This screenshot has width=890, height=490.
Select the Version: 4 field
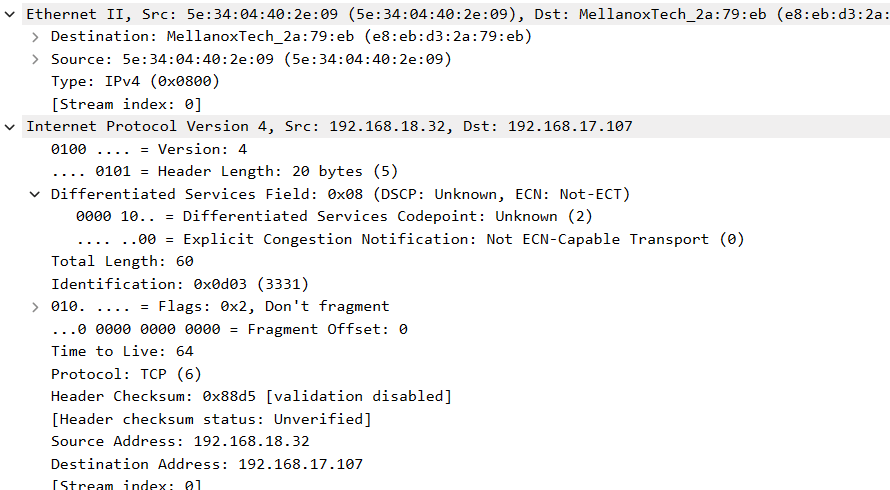(149, 149)
